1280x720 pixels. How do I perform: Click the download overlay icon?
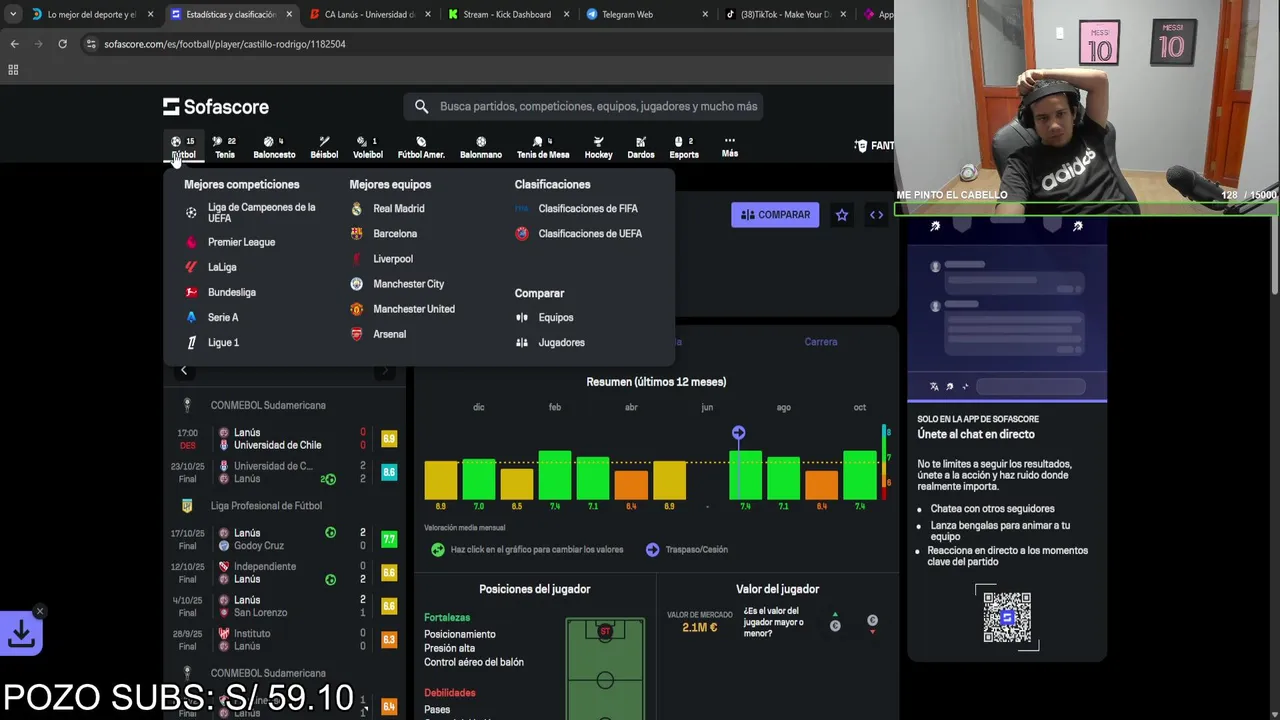21,633
